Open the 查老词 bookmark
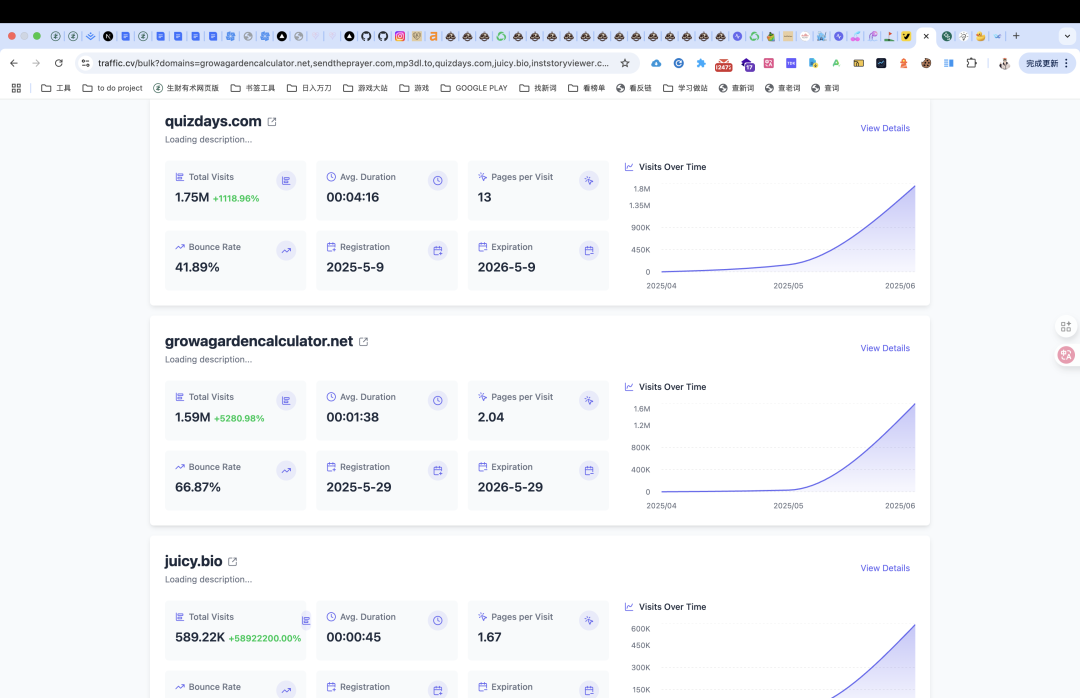Image resolution: width=1080 pixels, height=698 pixels. pyautogui.click(x=782, y=88)
